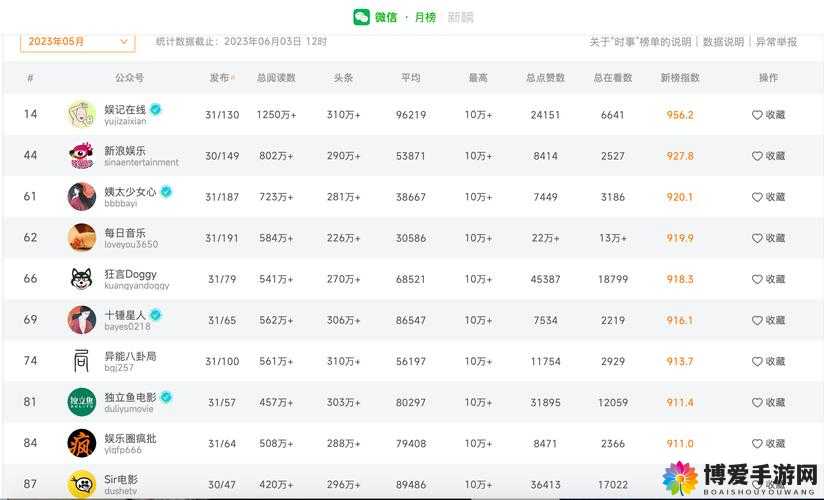Open the 异常举报 link
The image size is (824, 500).
click(776, 42)
